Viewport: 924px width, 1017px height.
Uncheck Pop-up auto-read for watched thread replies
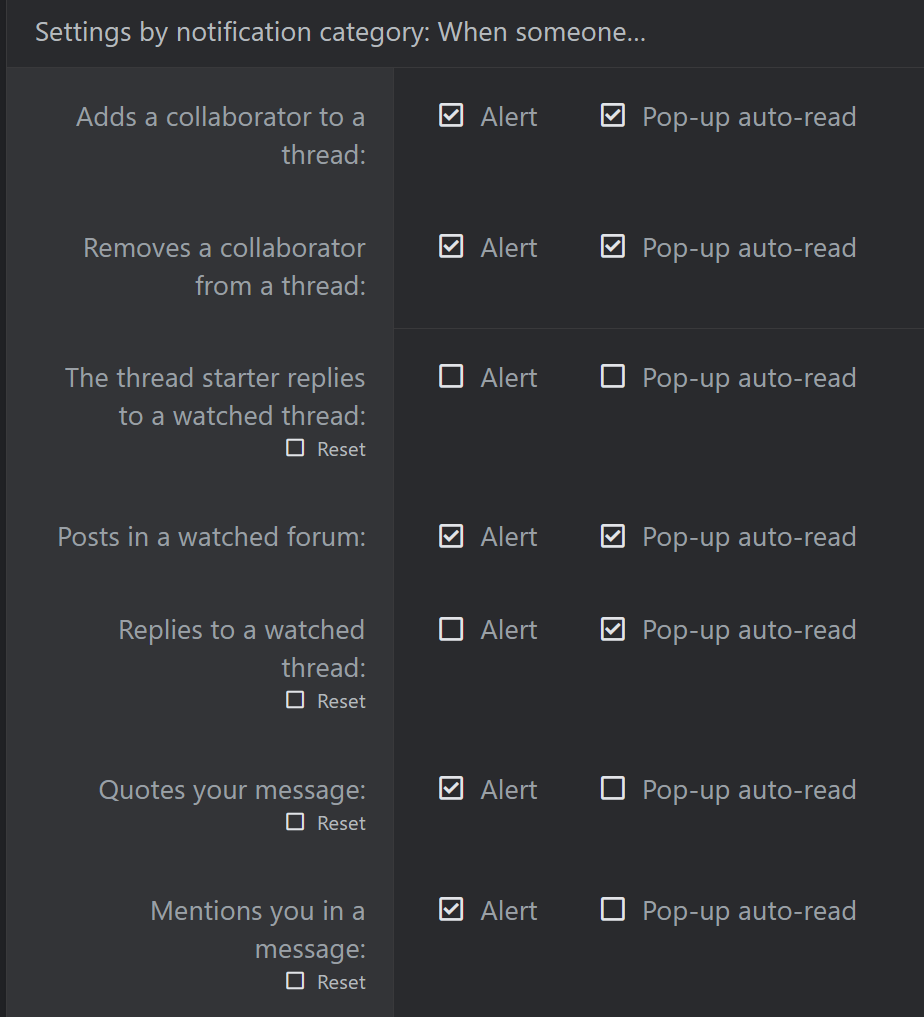[x=613, y=629]
